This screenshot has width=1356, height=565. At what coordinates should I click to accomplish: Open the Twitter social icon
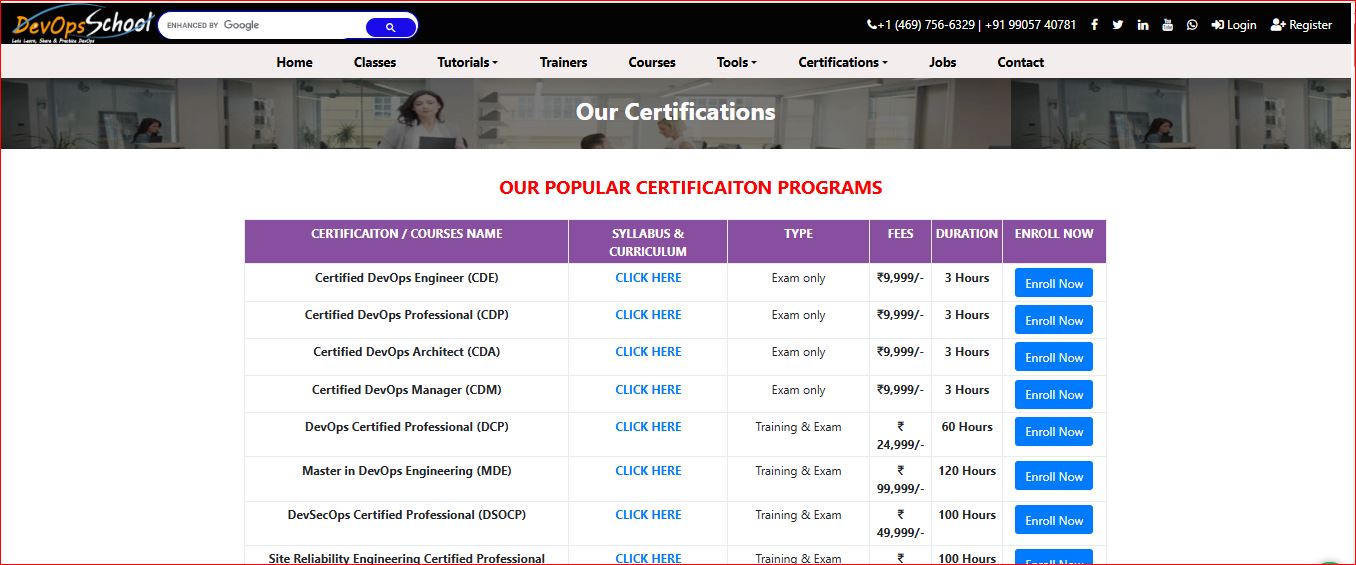1118,25
